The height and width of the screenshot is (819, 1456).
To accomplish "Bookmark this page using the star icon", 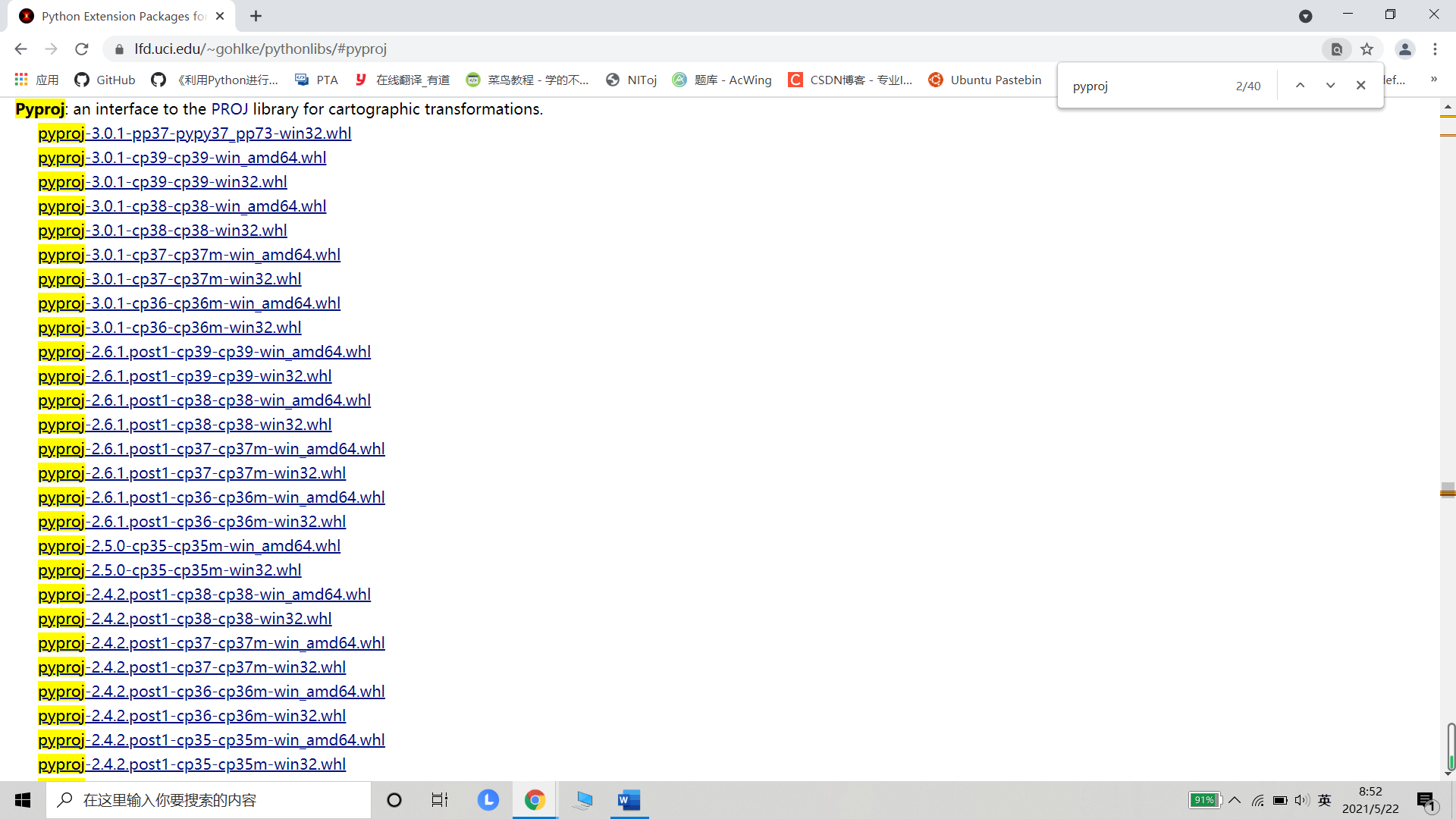I will click(1367, 49).
